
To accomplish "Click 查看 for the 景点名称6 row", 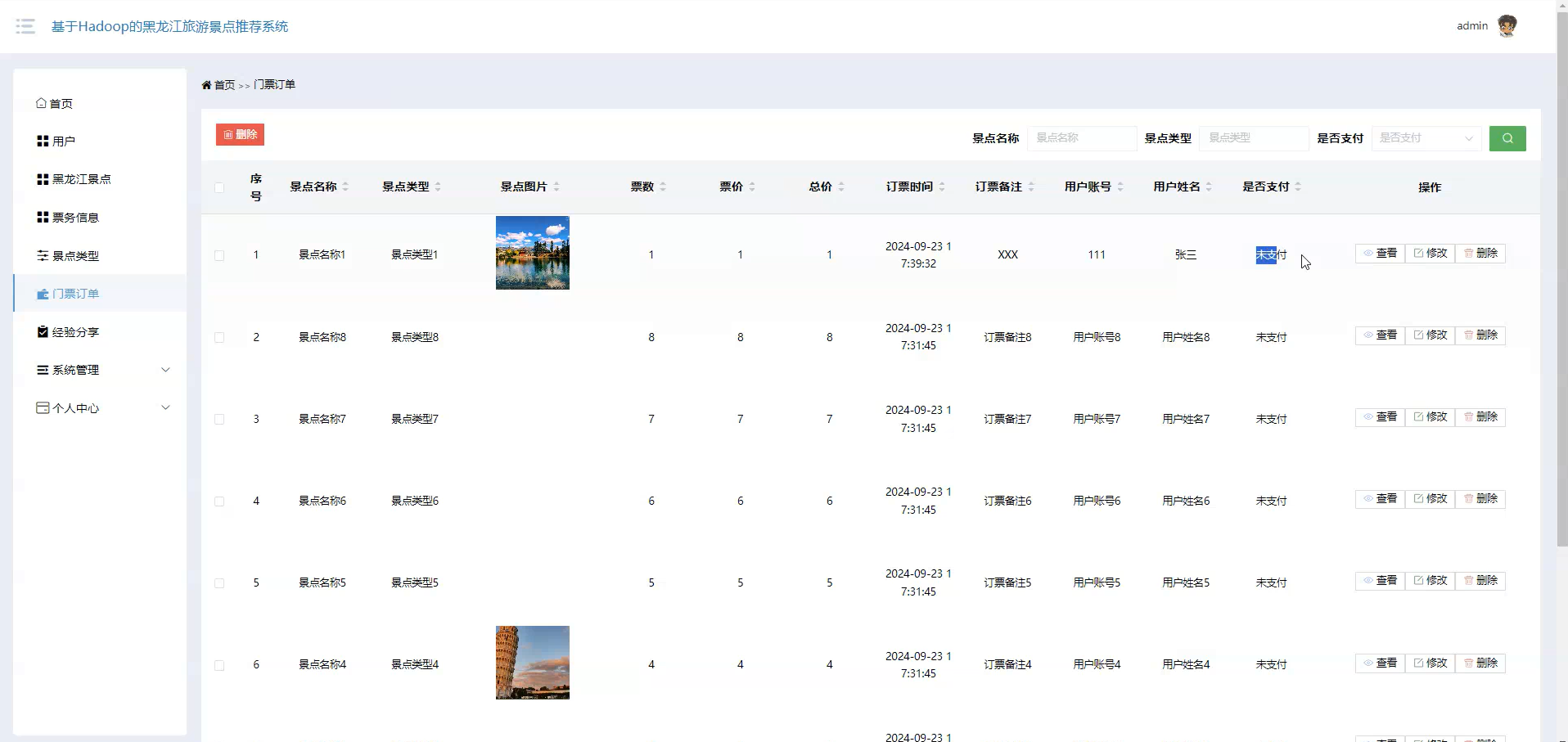I will tap(1380, 499).
